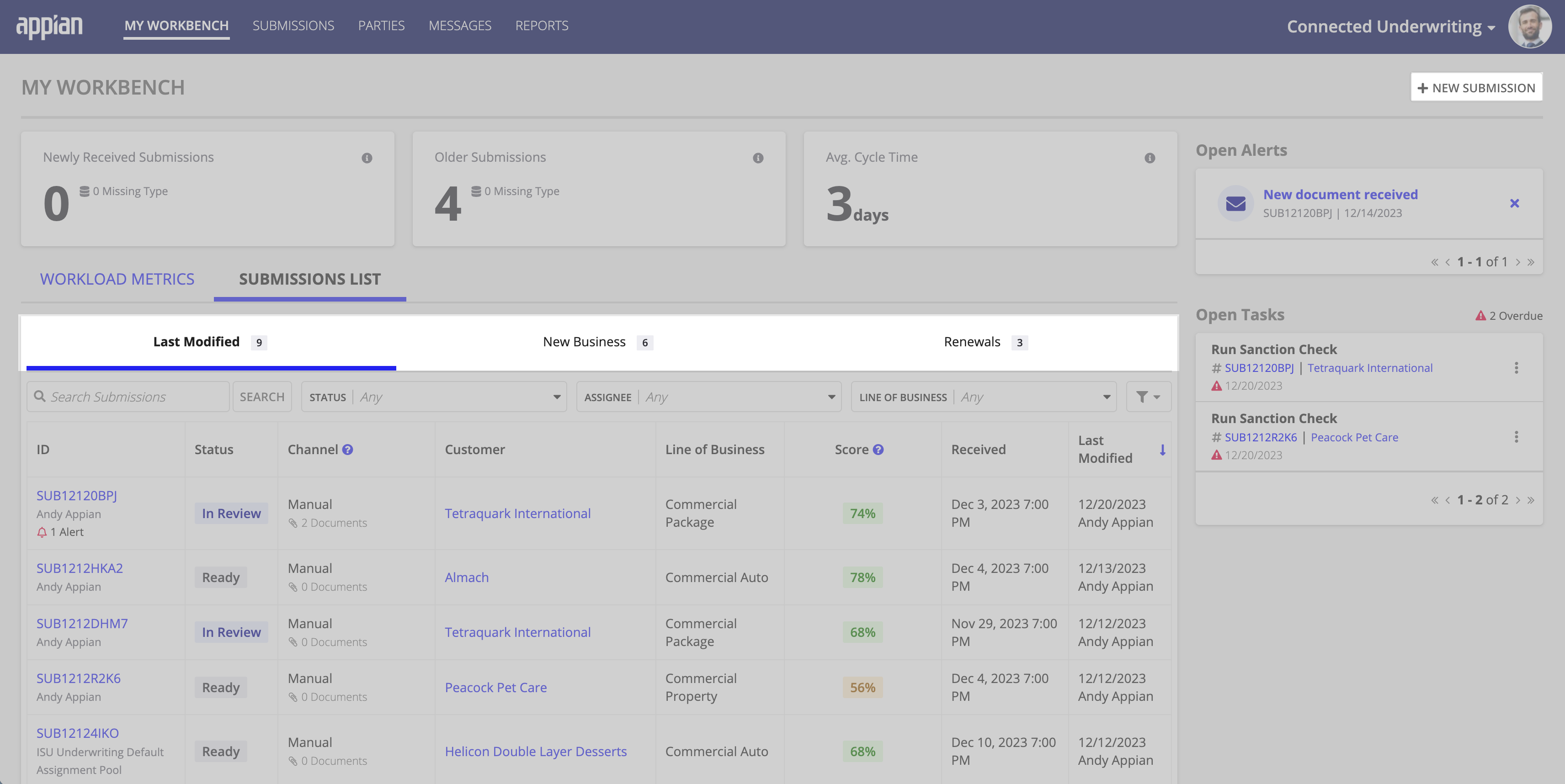Select the Last Modified tab
The width and height of the screenshot is (1565, 784).
click(x=211, y=343)
